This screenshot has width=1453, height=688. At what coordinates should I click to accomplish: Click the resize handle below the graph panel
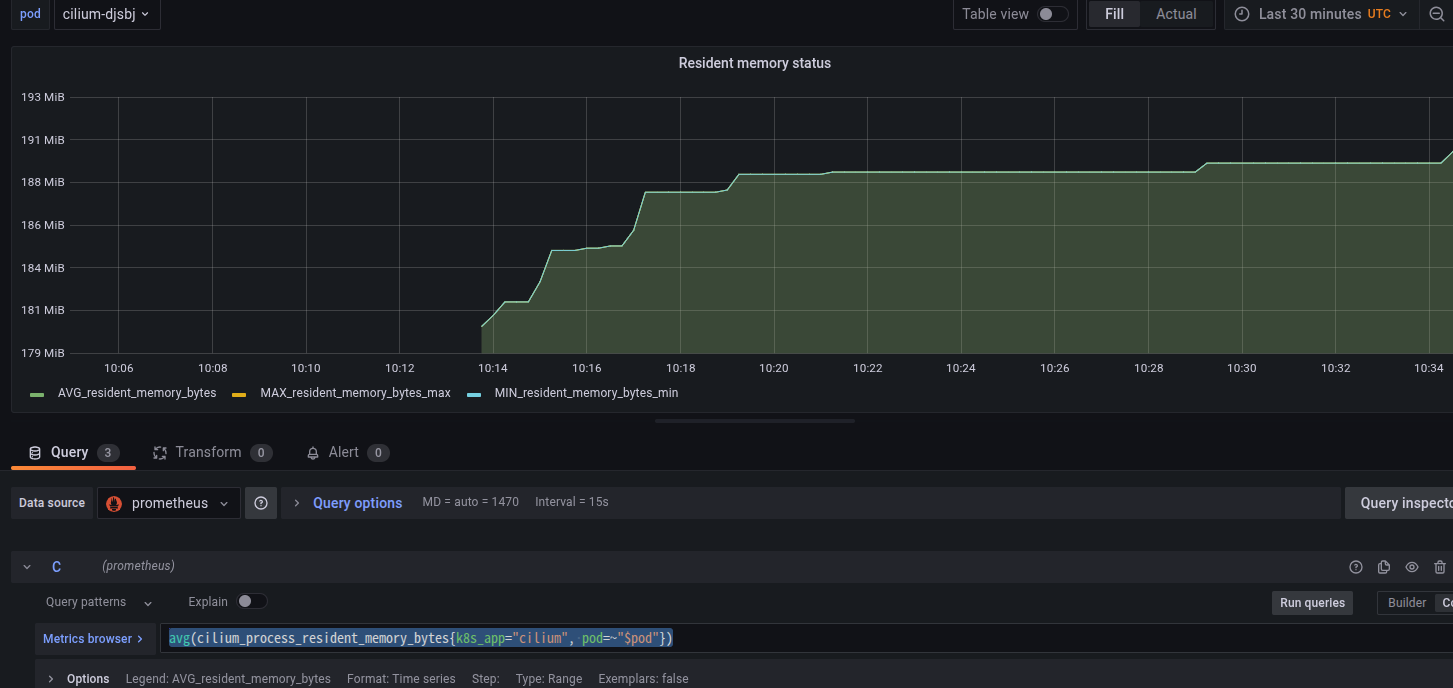point(755,421)
